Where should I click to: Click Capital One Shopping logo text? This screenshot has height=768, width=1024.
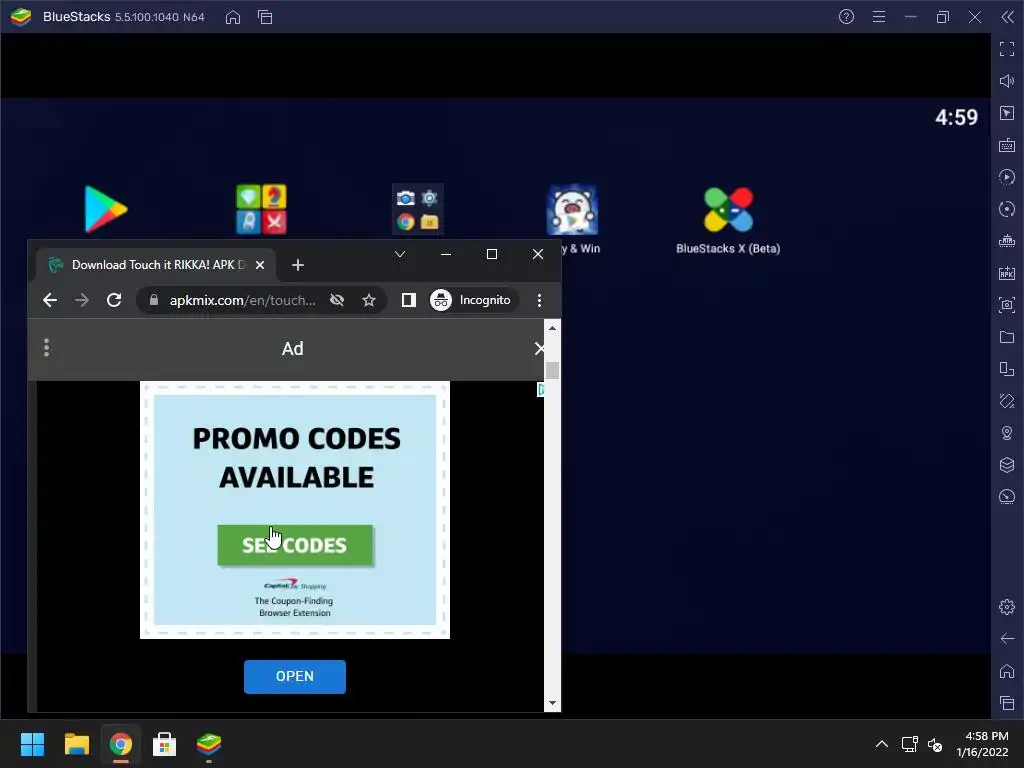[x=295, y=584]
